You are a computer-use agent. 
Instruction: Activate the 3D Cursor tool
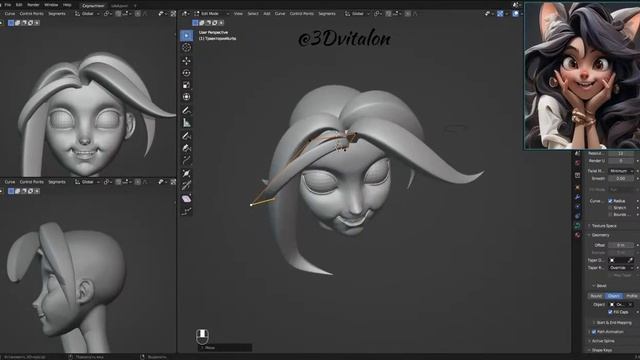coord(187,48)
